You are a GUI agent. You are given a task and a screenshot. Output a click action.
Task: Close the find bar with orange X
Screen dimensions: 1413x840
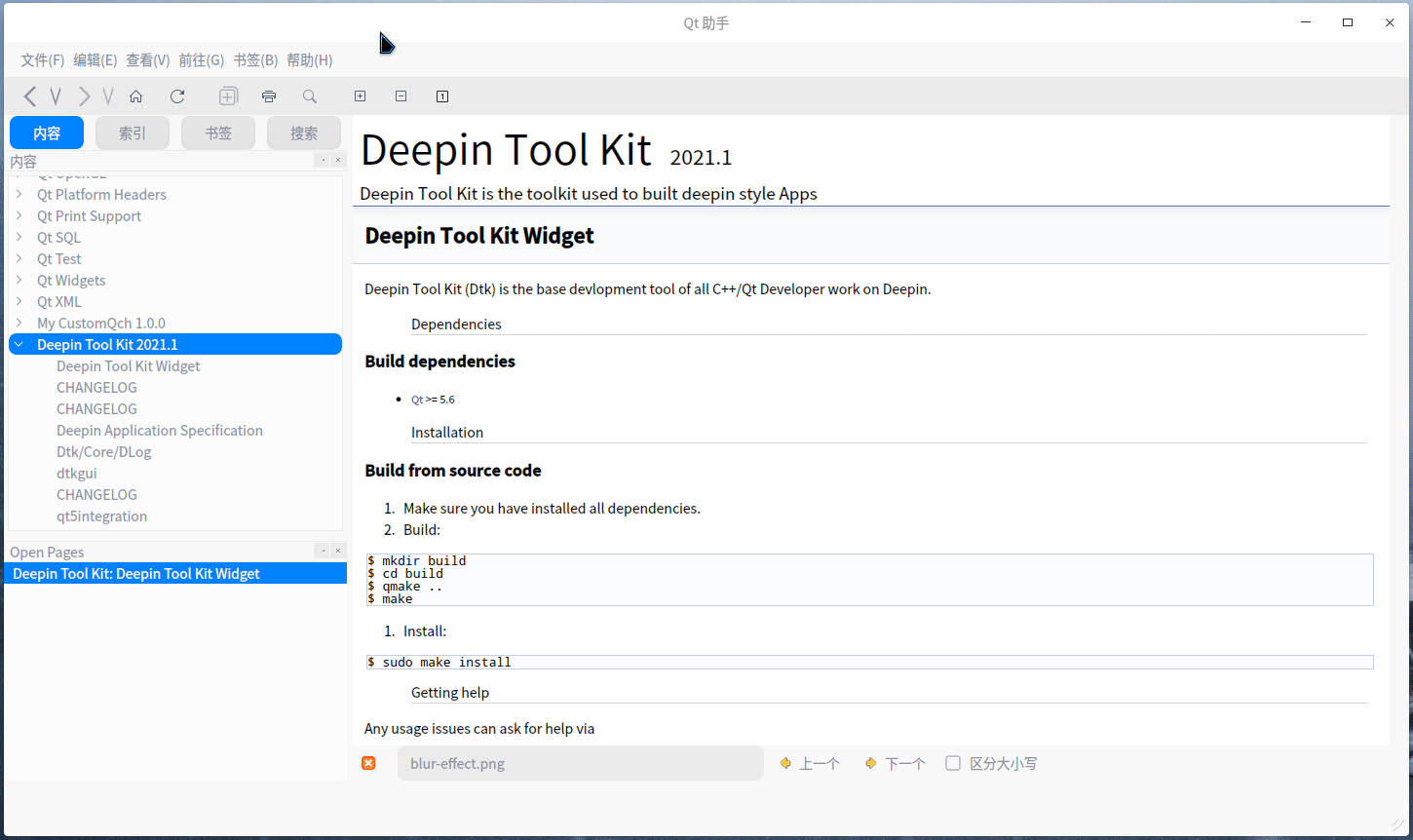(368, 763)
